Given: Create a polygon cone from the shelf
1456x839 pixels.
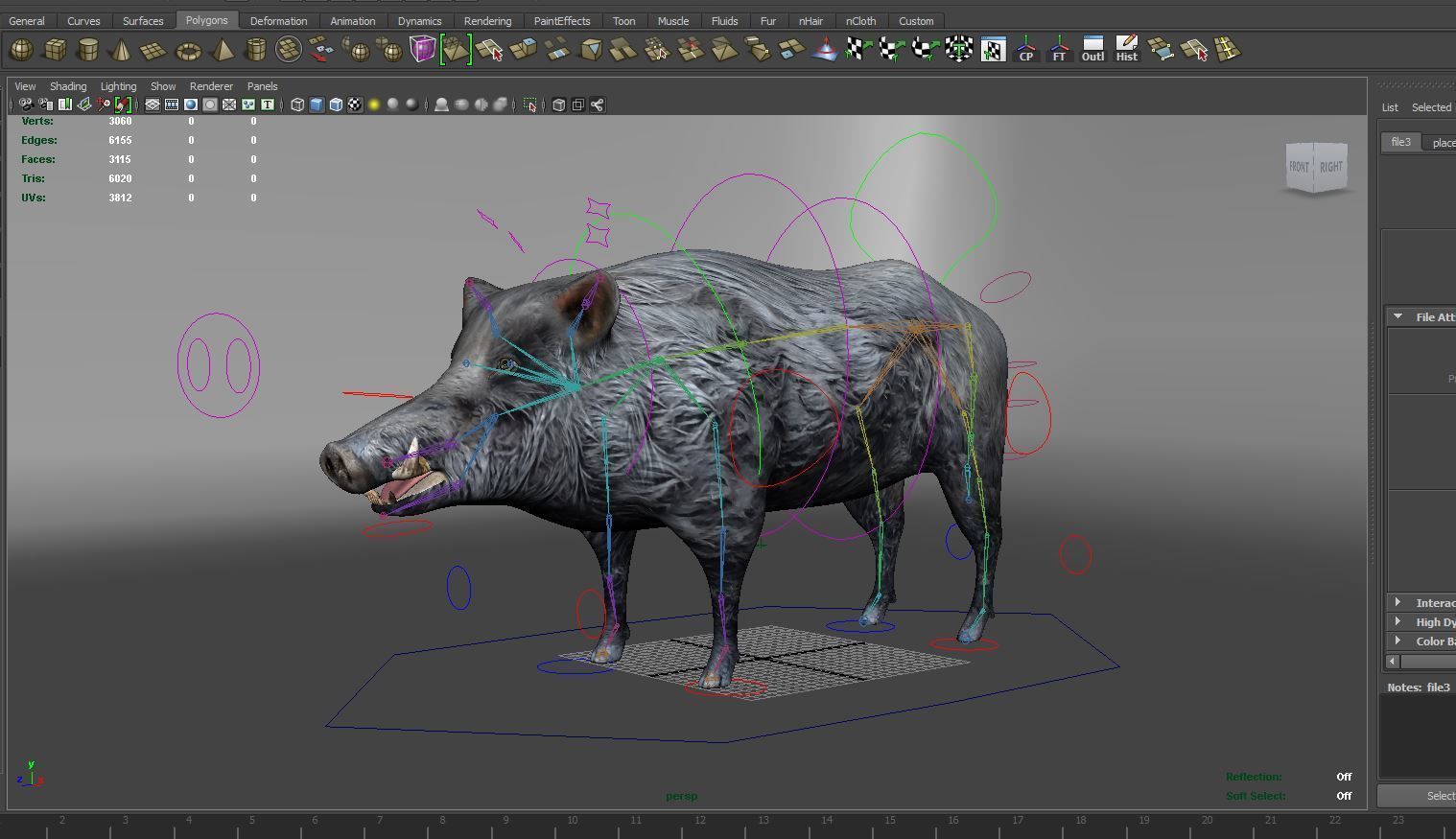Looking at the screenshot, I should [121, 49].
